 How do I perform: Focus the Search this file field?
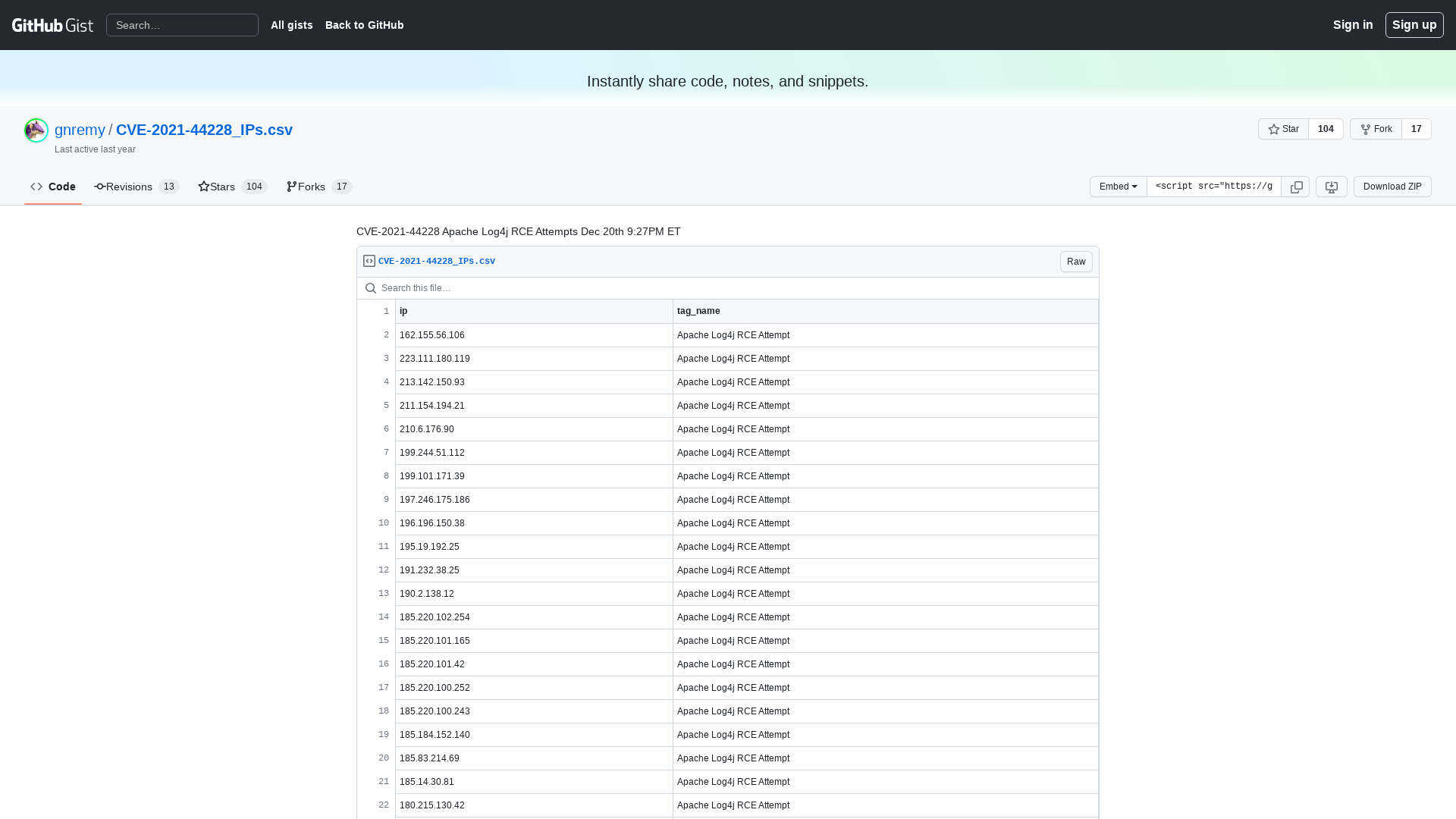click(x=728, y=288)
